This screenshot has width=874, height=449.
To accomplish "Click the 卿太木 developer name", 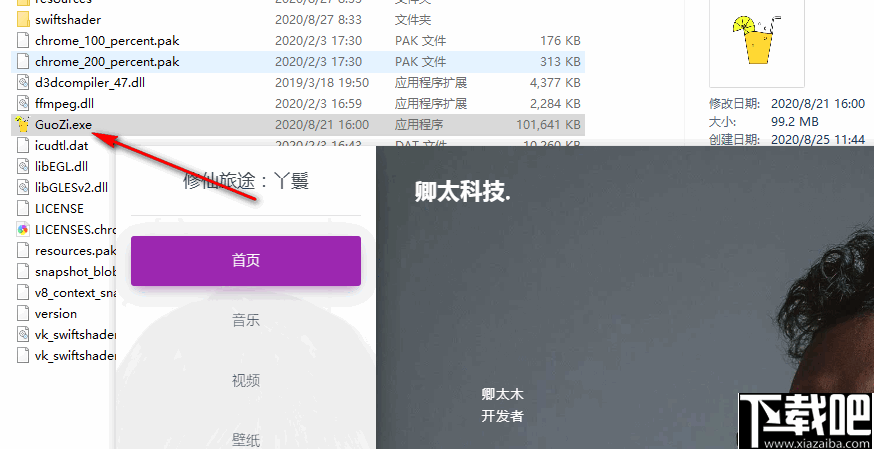I will pos(502,394).
